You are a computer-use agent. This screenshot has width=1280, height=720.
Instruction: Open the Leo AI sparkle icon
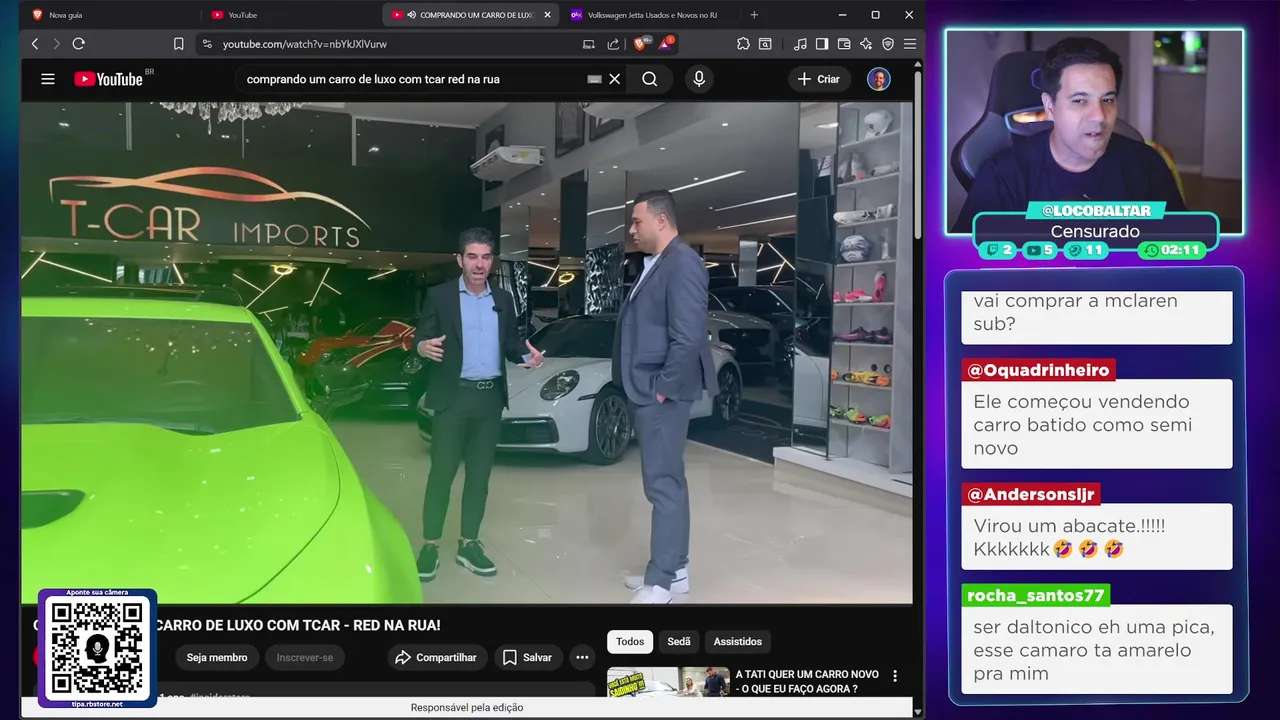pyautogui.click(x=866, y=44)
